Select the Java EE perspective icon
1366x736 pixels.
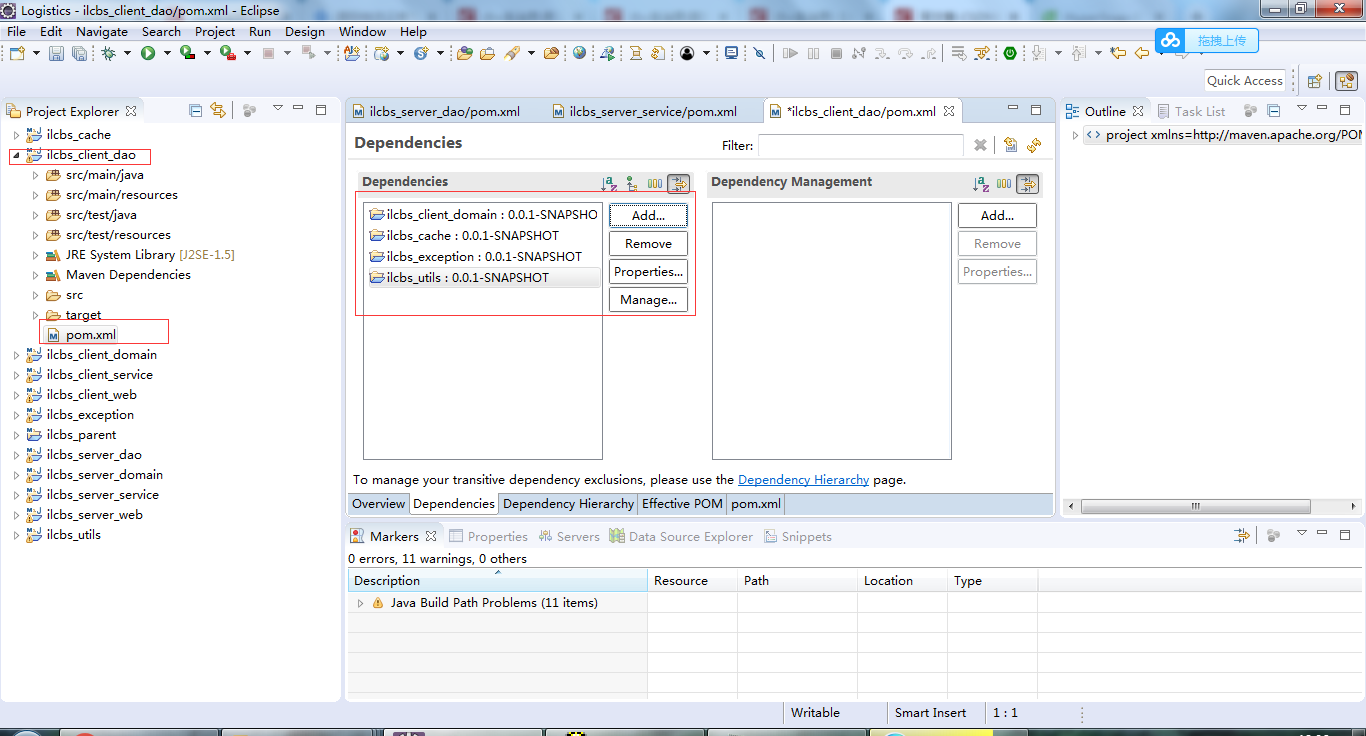[x=1346, y=81]
